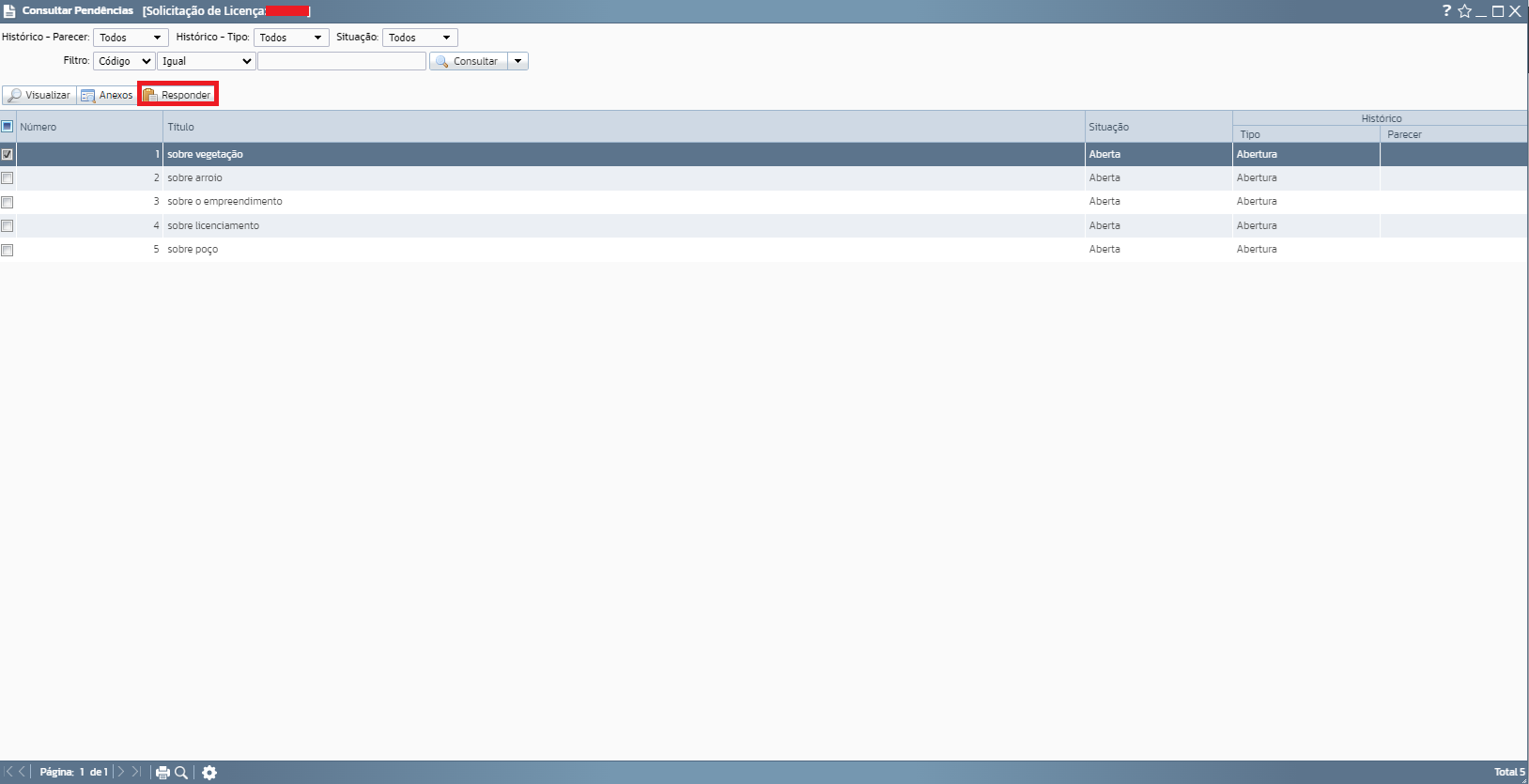Uncheck the 'sobre vegetação' row checkbox
This screenshot has height=784, width=1529.
coord(8,154)
